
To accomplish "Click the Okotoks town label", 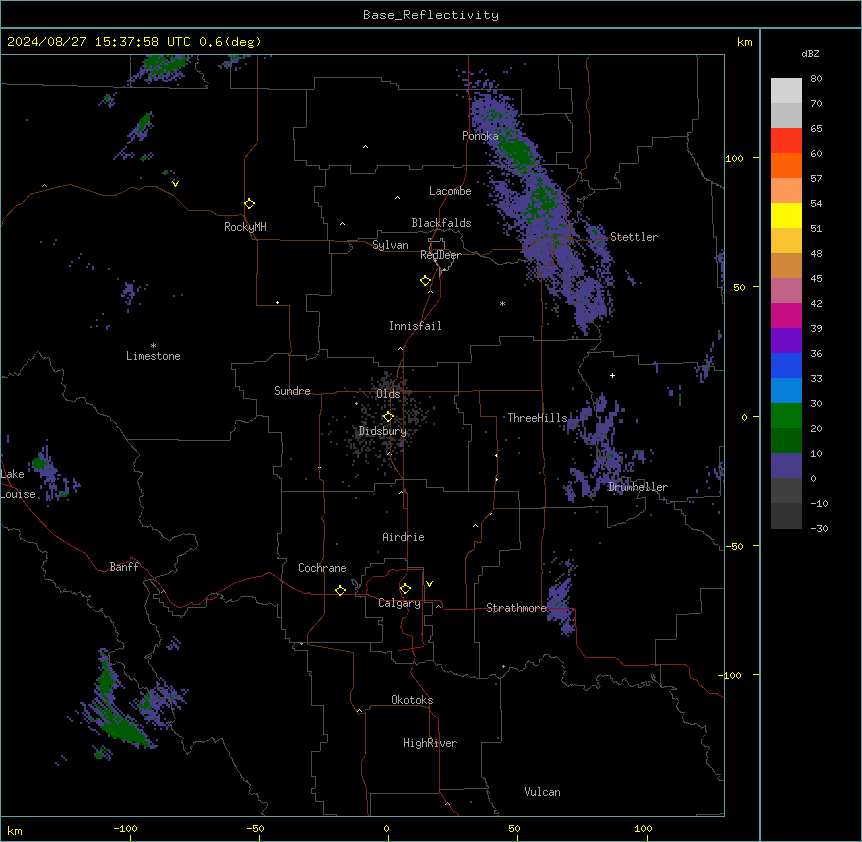I will click(412, 700).
